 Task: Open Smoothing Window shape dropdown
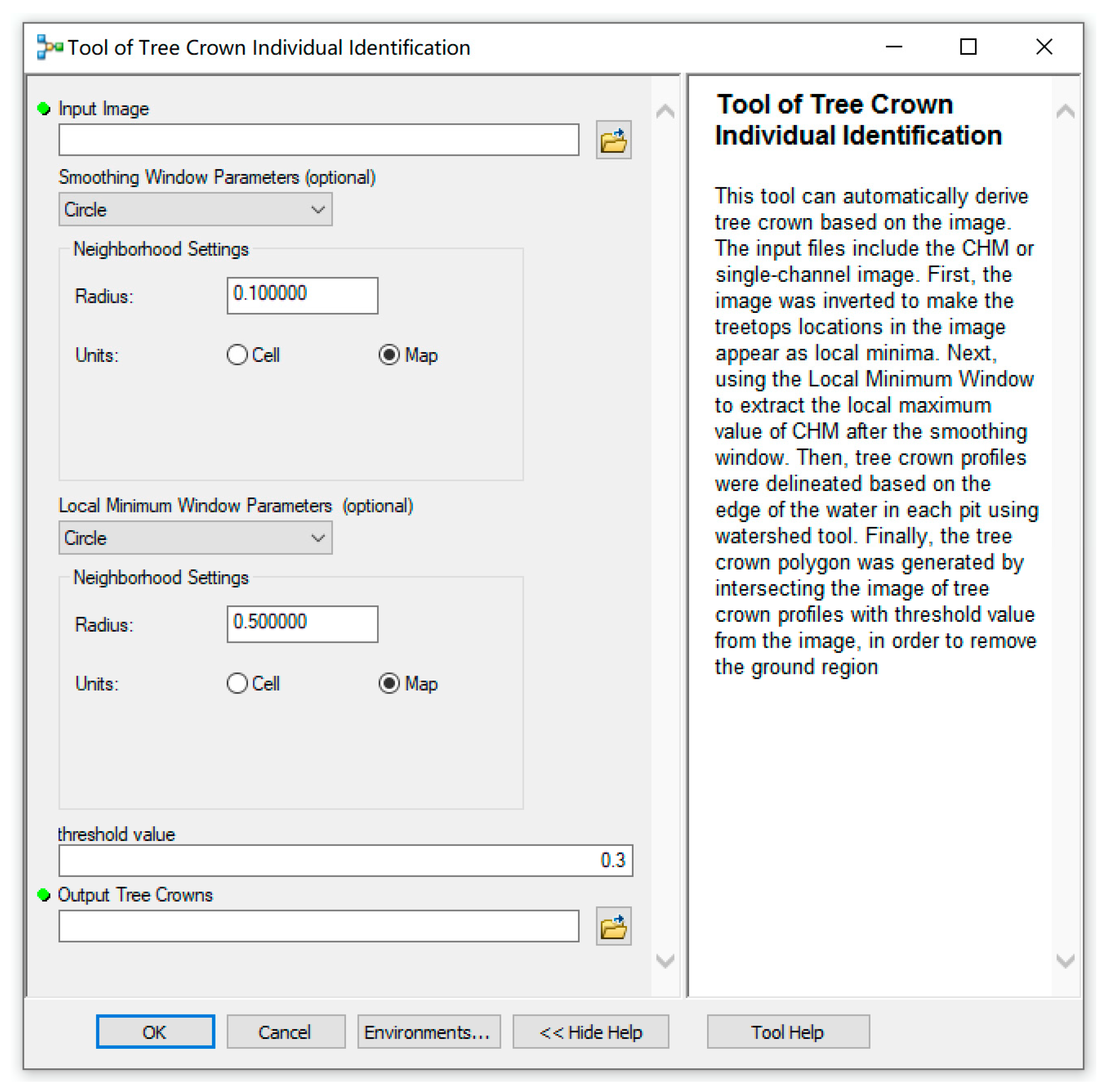coord(195,210)
